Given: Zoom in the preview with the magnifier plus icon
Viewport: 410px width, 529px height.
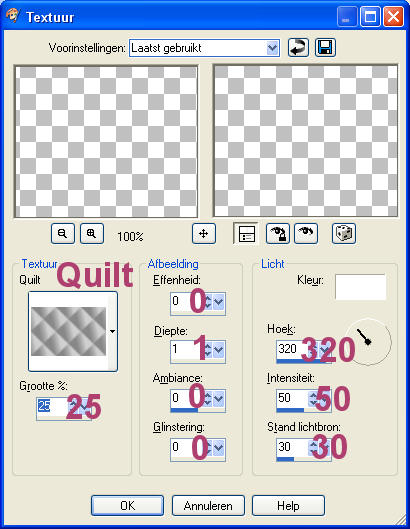Looking at the screenshot, I should pyautogui.click(x=92, y=233).
